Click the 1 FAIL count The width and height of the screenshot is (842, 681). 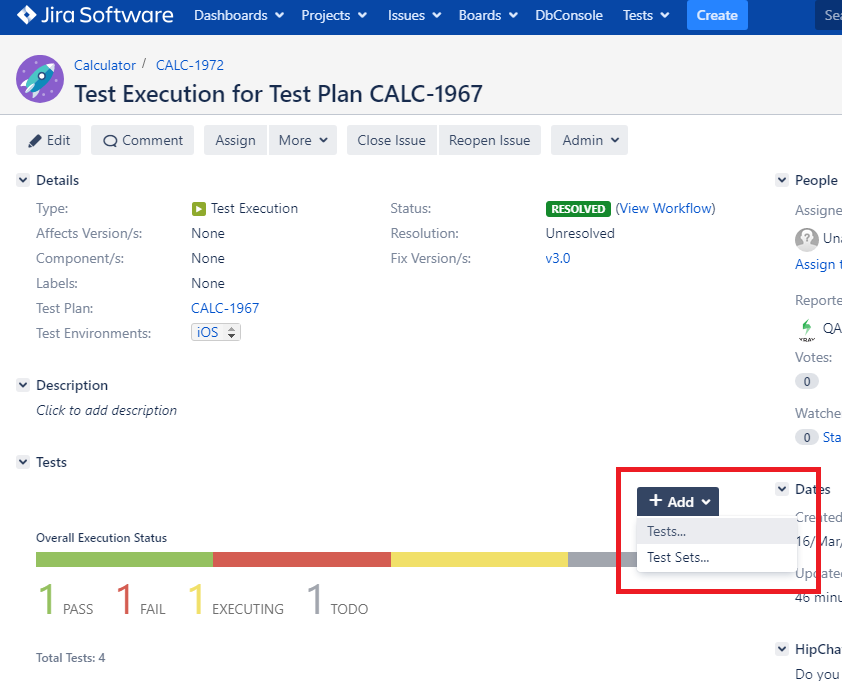141,600
